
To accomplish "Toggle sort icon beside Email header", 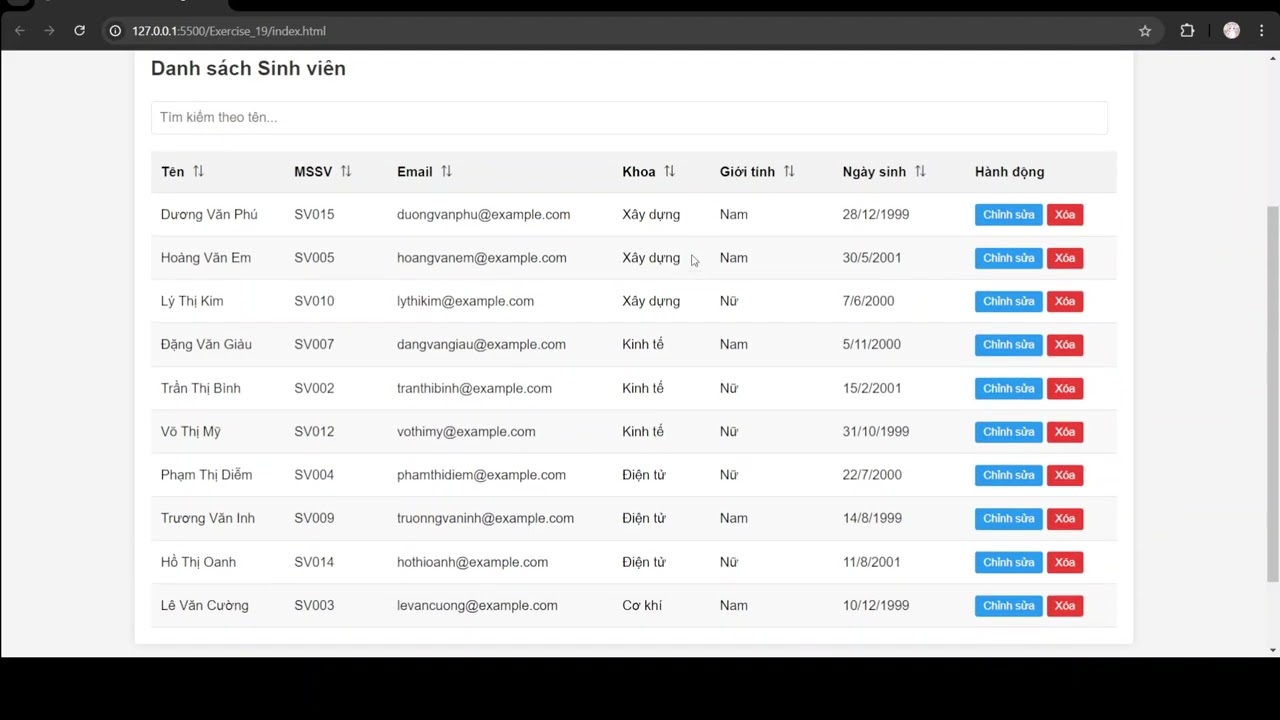I will (446, 172).
